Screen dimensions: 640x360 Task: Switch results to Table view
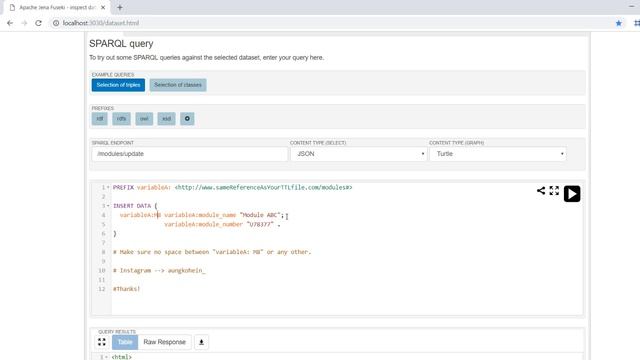point(125,342)
